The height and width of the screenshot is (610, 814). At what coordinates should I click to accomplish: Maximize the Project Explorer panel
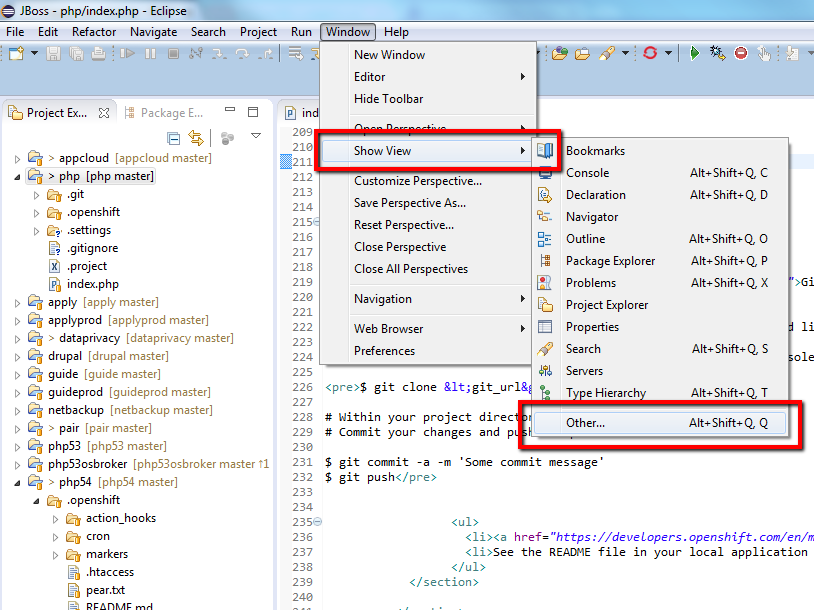point(254,113)
